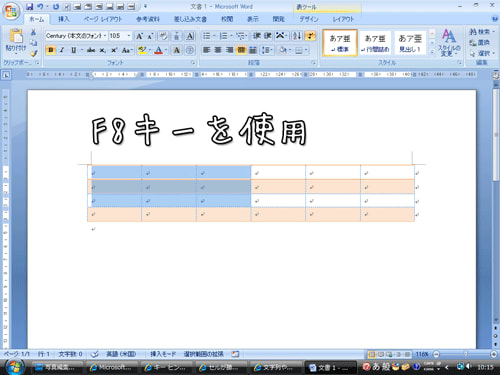Align text to the center
Image resolution: width=500 pixels, height=375 pixels.
(218, 50)
